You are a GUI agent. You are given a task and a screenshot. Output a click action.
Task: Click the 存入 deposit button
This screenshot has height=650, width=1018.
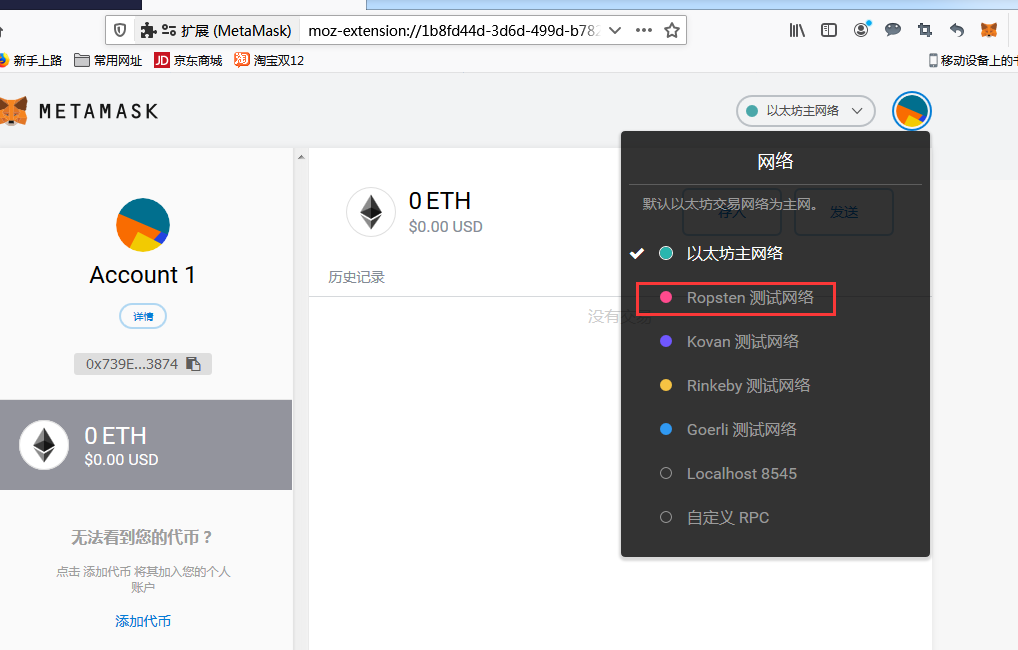click(x=732, y=212)
